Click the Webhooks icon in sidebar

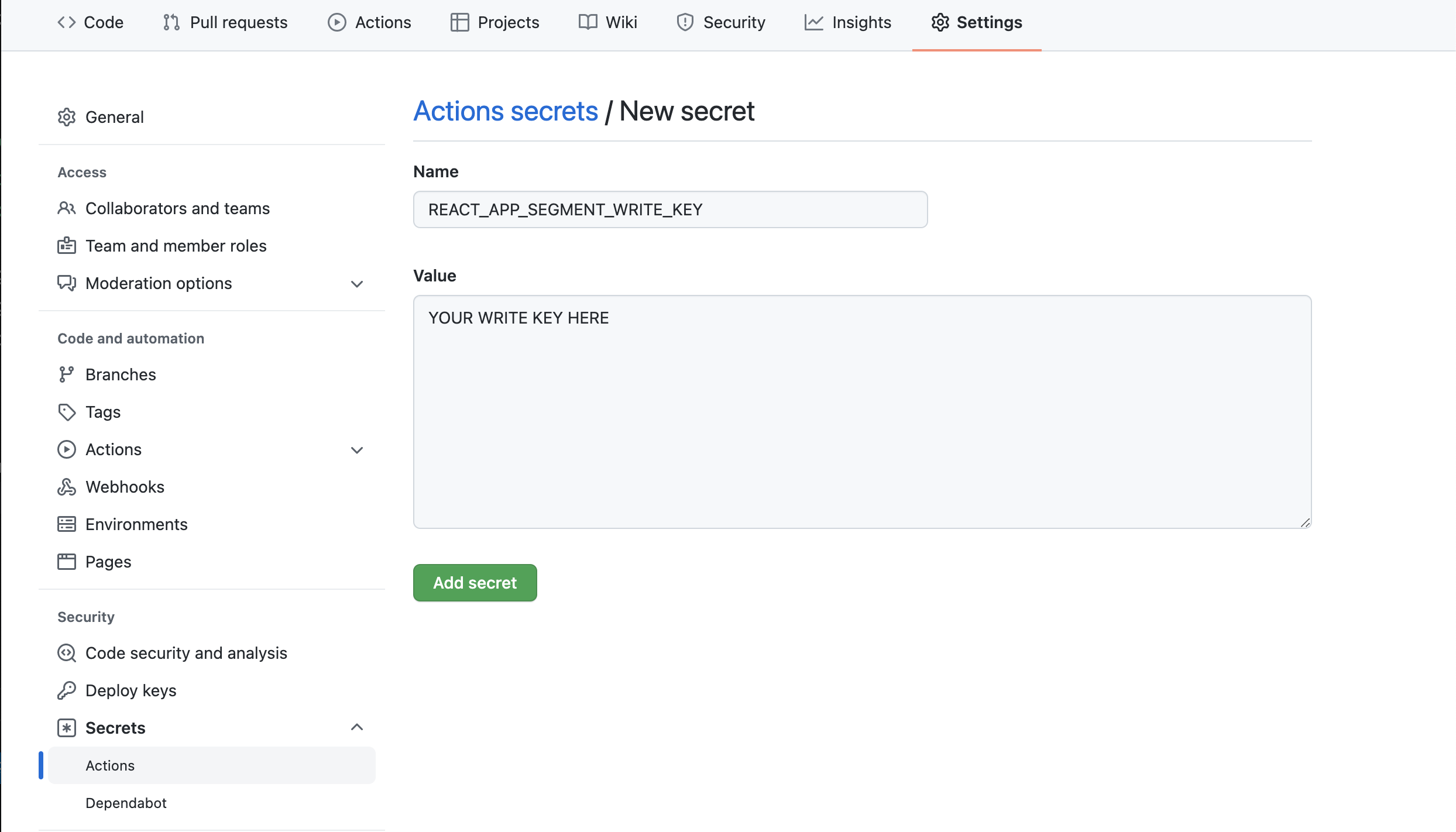[x=67, y=487]
